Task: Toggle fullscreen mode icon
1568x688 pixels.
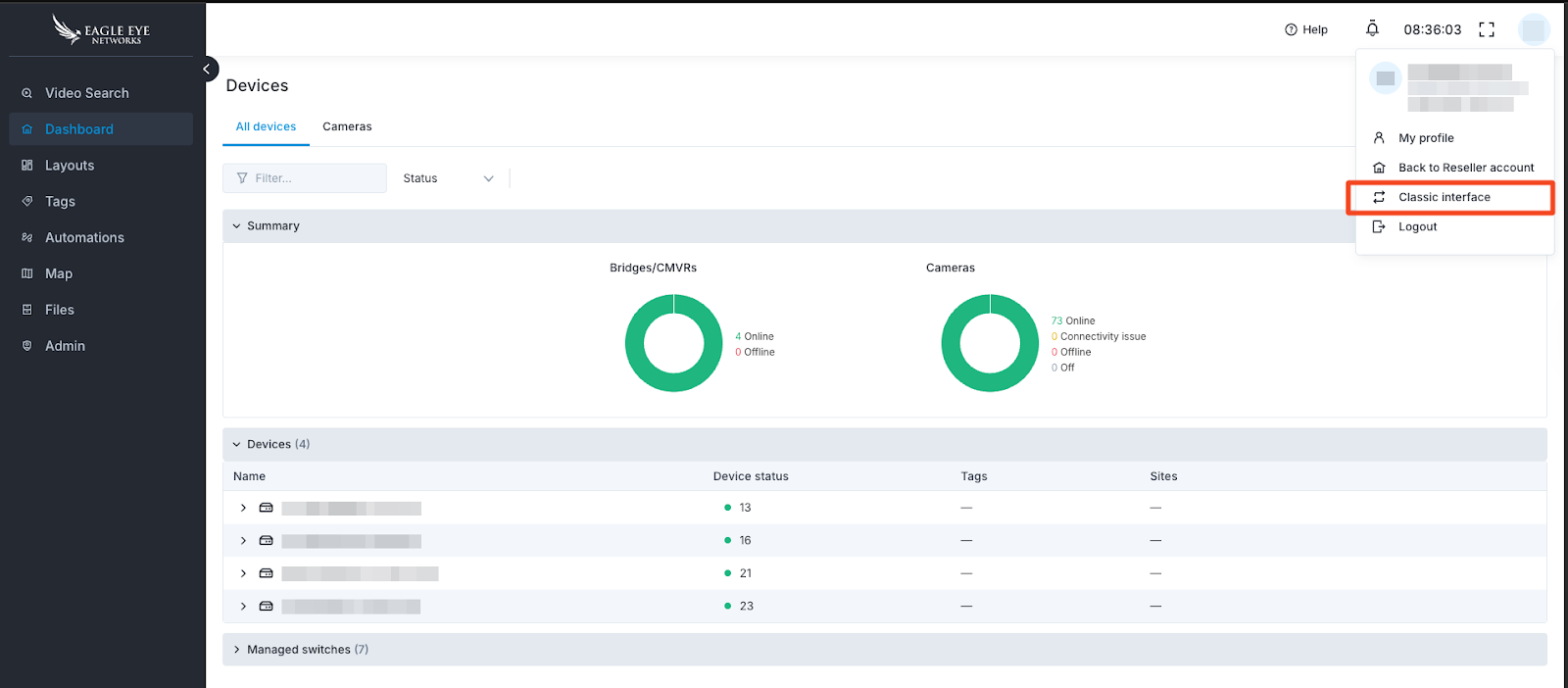Action: [x=1487, y=29]
